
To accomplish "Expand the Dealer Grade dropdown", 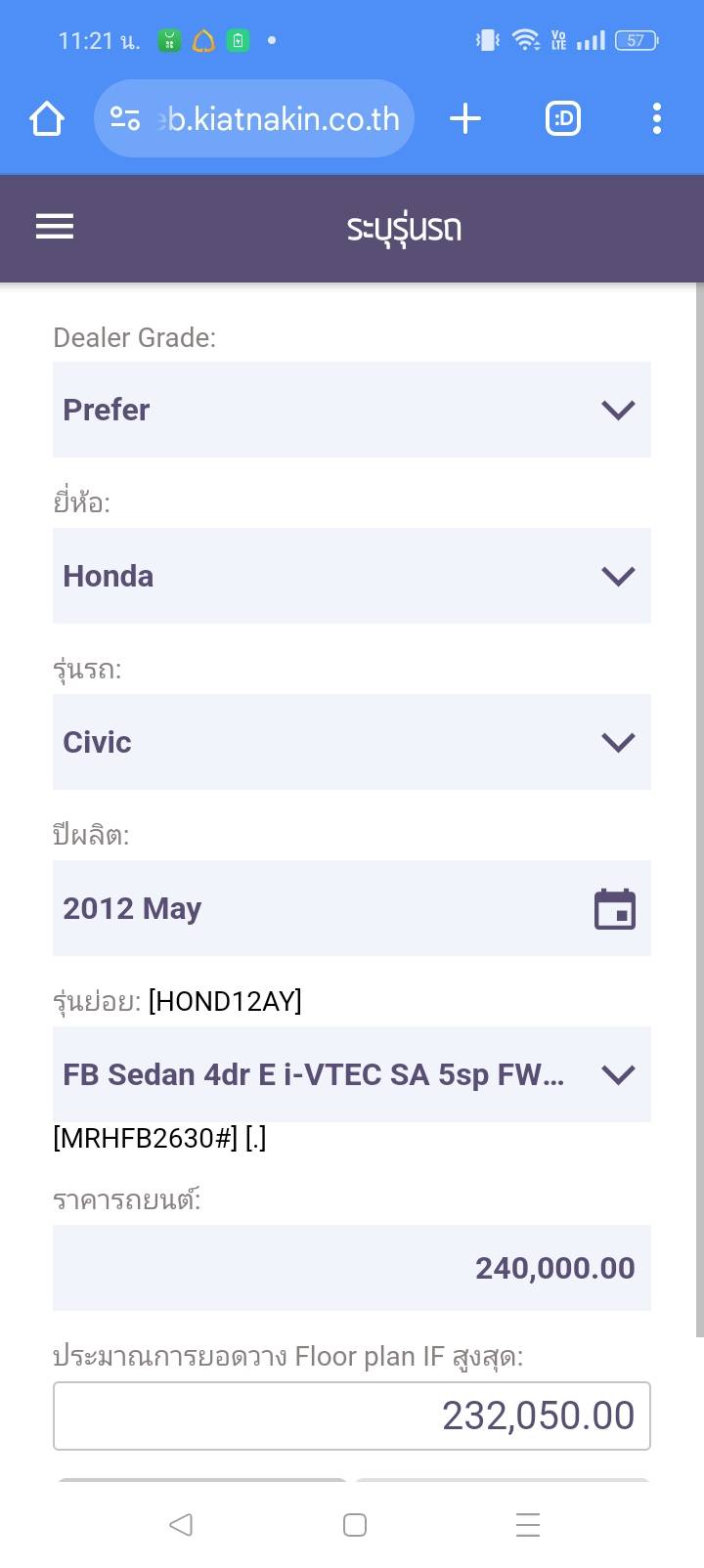I will (351, 410).
